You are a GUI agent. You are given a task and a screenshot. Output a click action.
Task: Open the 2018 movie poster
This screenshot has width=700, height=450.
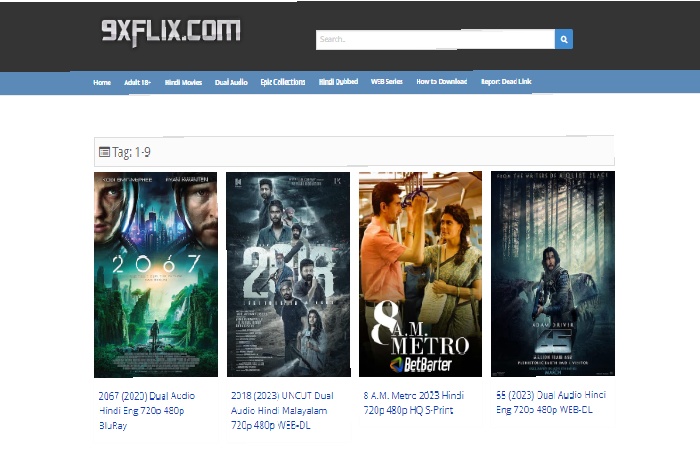(x=288, y=275)
